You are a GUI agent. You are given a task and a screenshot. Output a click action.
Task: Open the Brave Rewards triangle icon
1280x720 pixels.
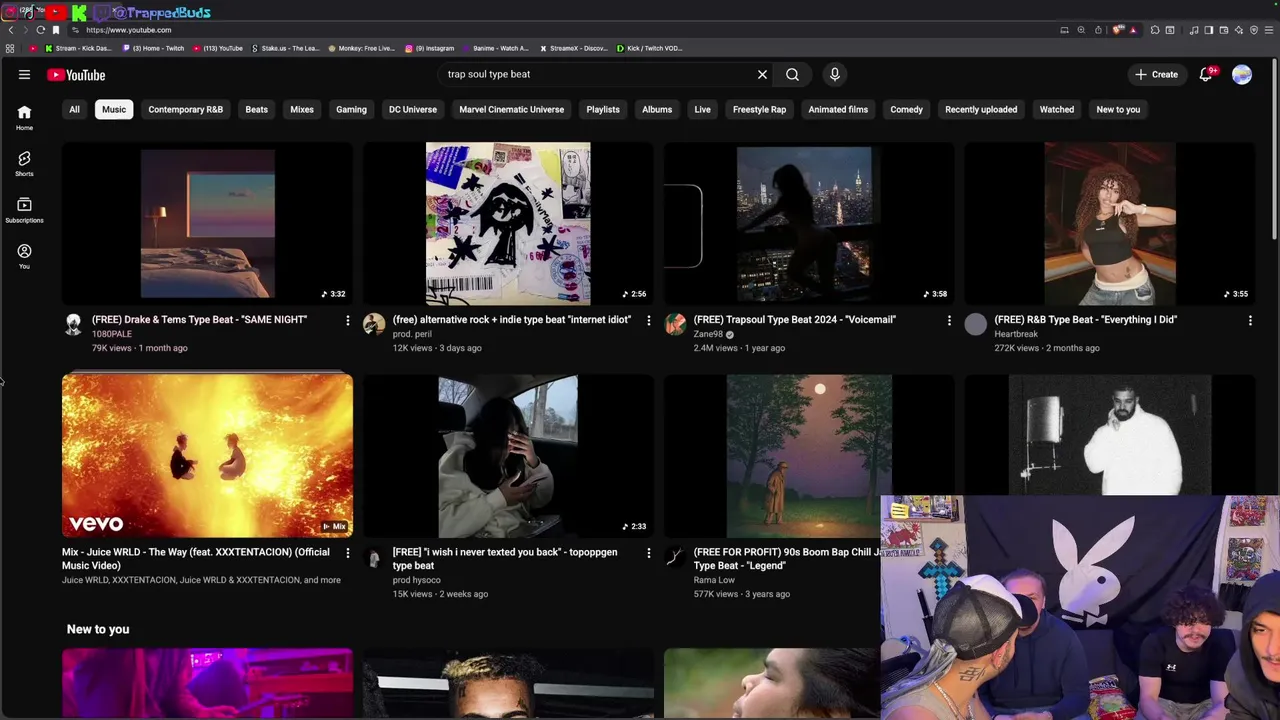[x=1133, y=30]
